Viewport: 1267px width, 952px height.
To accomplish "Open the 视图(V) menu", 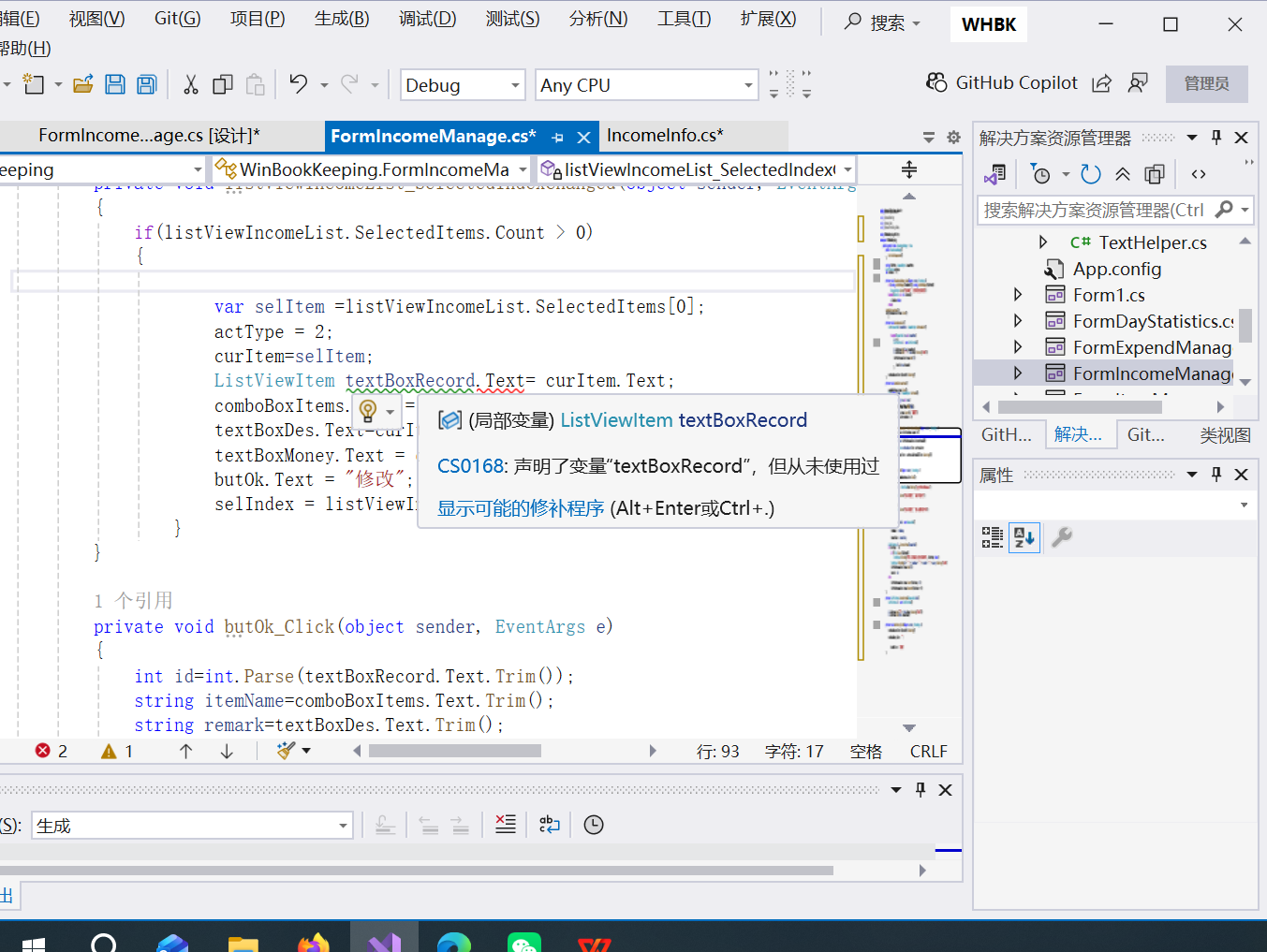I will click(x=96, y=19).
